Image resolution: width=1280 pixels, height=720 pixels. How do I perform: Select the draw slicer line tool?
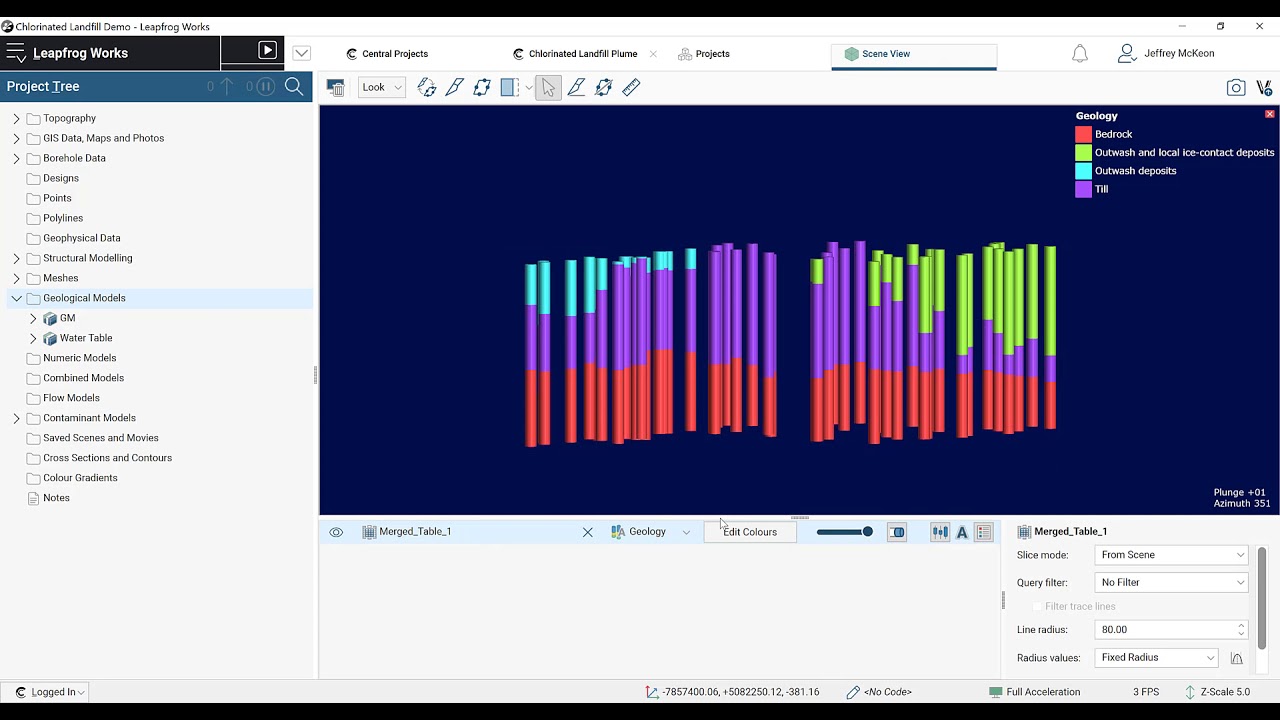[x=455, y=87]
